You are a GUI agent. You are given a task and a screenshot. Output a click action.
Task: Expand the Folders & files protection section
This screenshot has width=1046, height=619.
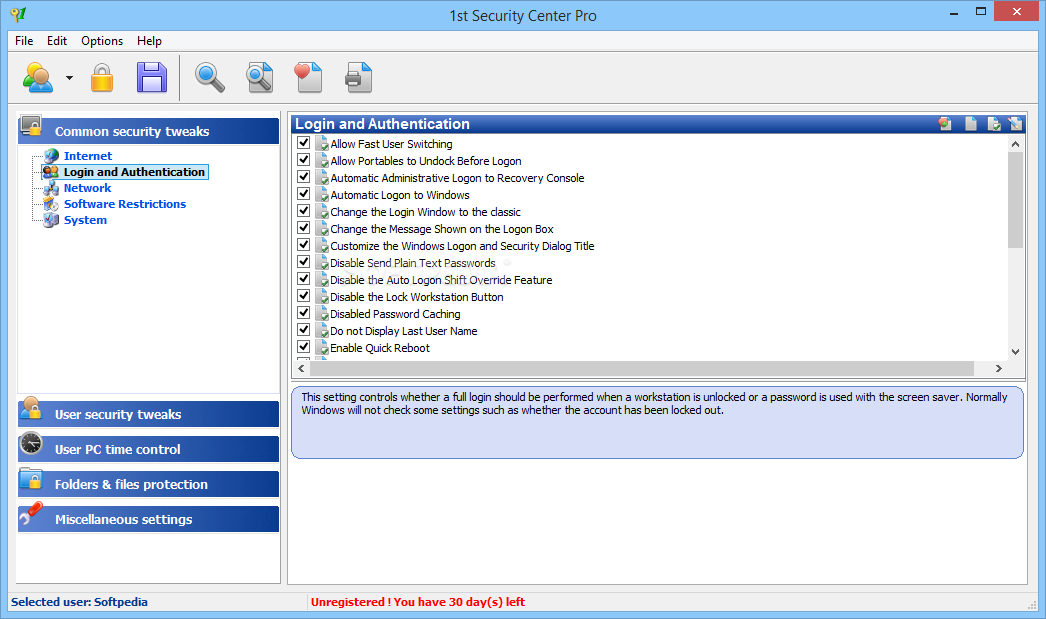(x=148, y=484)
